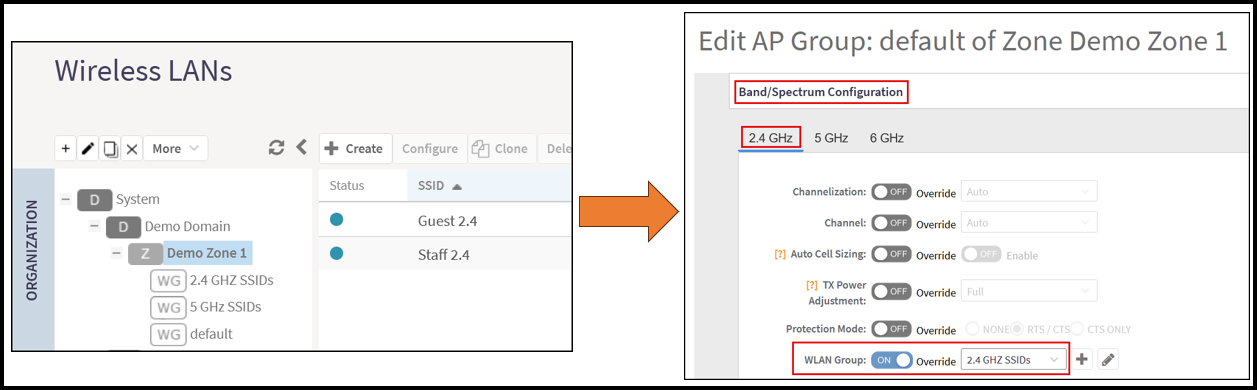Select the Demo Domain D icon
1257x390 pixels.
(123, 227)
